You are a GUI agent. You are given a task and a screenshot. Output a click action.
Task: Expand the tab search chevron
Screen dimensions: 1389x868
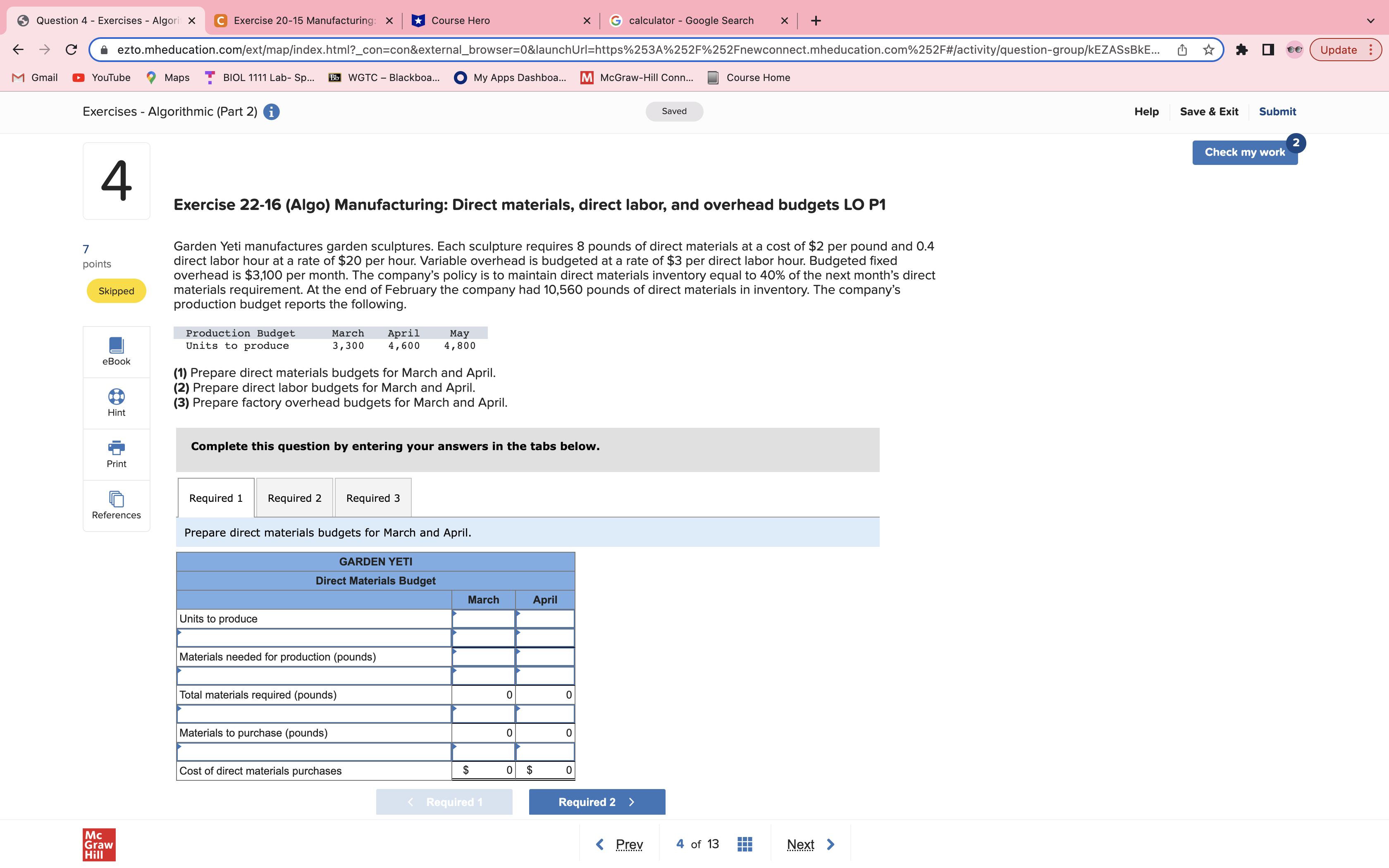tap(1371, 21)
